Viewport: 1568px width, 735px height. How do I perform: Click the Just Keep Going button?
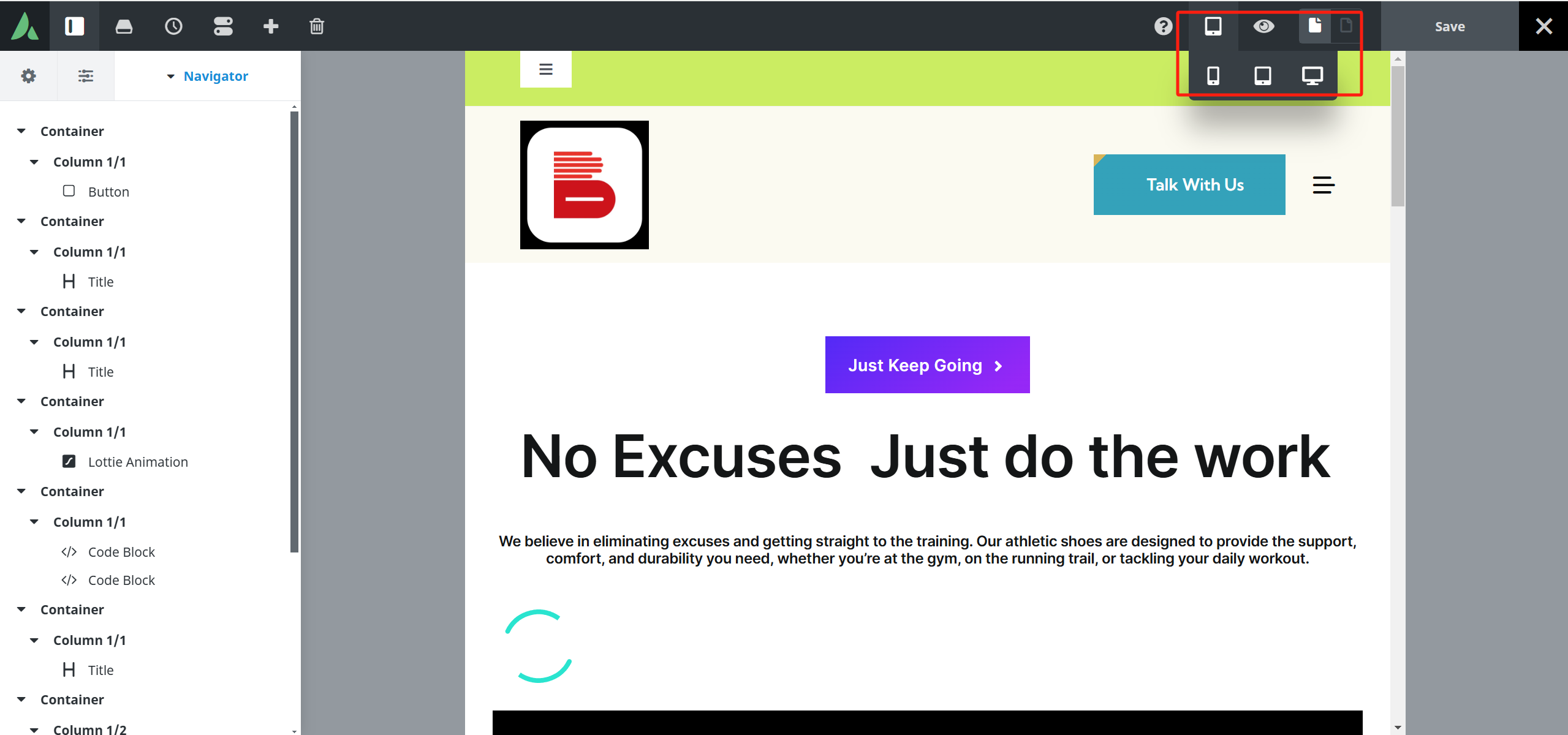click(x=926, y=365)
